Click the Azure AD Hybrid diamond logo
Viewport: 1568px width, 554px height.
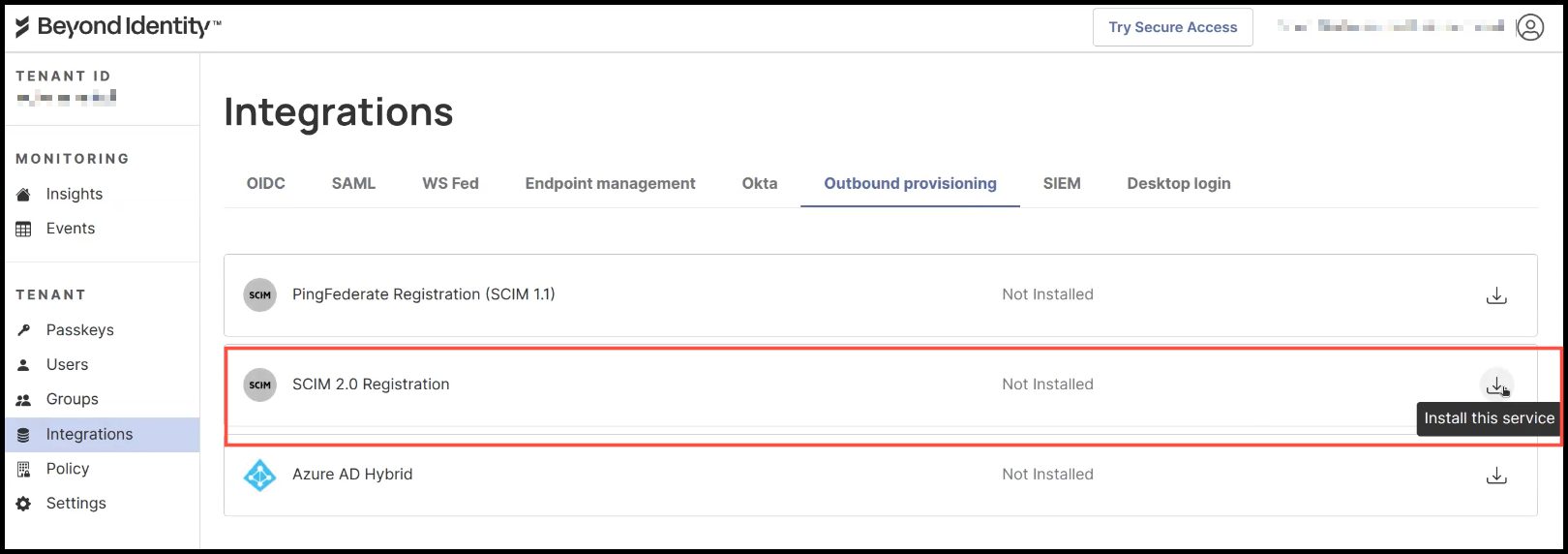tap(259, 475)
